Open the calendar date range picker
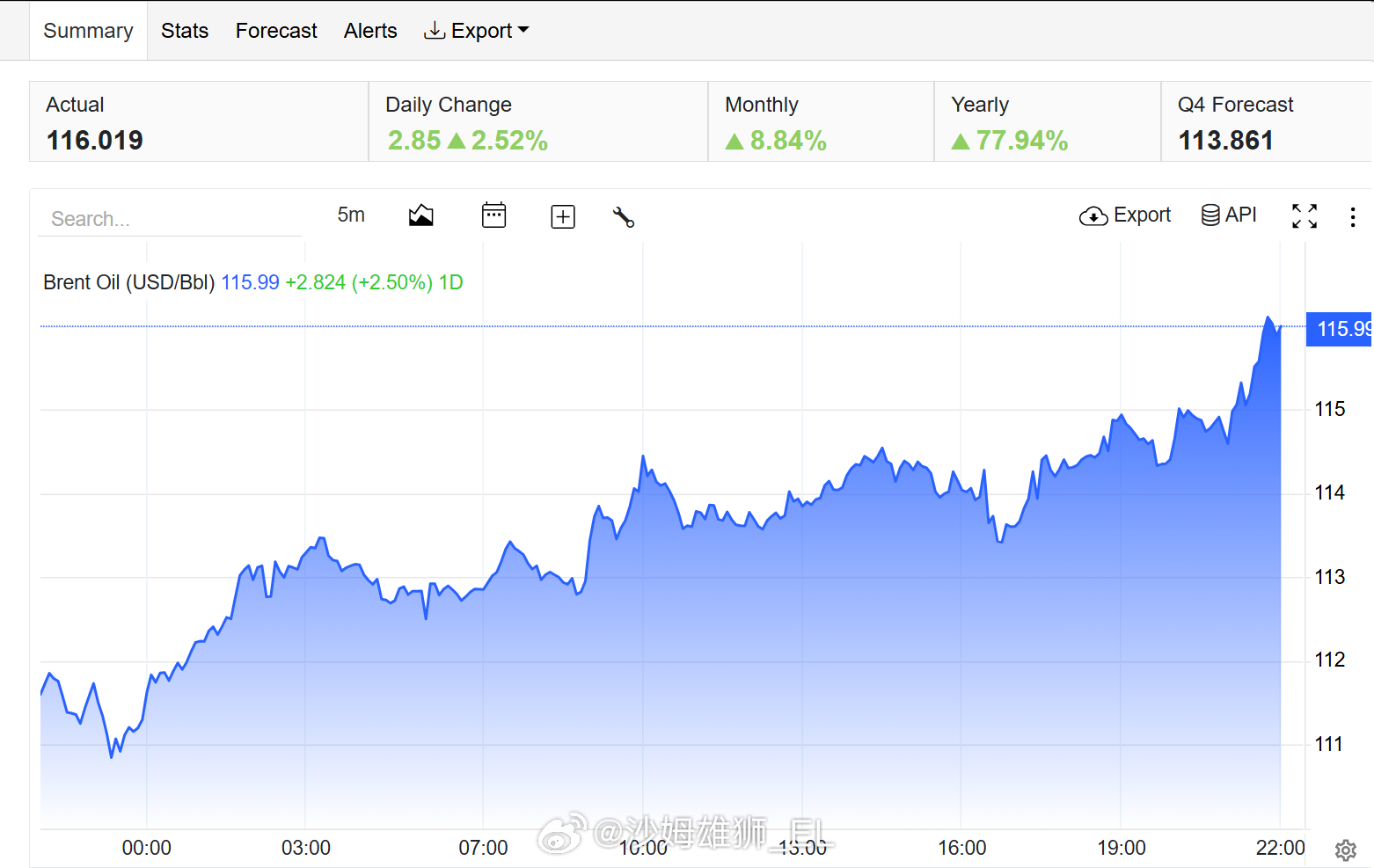The height and width of the screenshot is (868, 1374). click(494, 215)
